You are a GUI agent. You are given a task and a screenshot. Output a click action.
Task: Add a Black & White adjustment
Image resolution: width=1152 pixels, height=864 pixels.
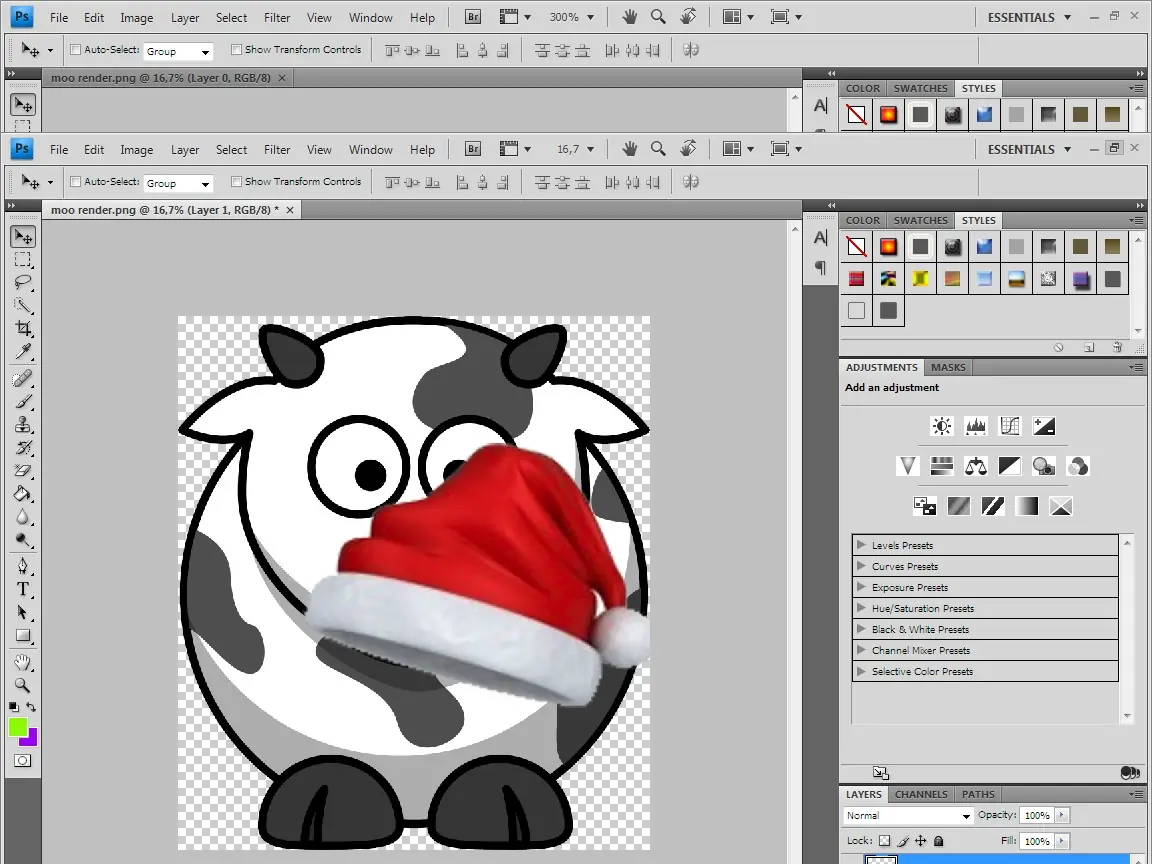tap(1010, 466)
